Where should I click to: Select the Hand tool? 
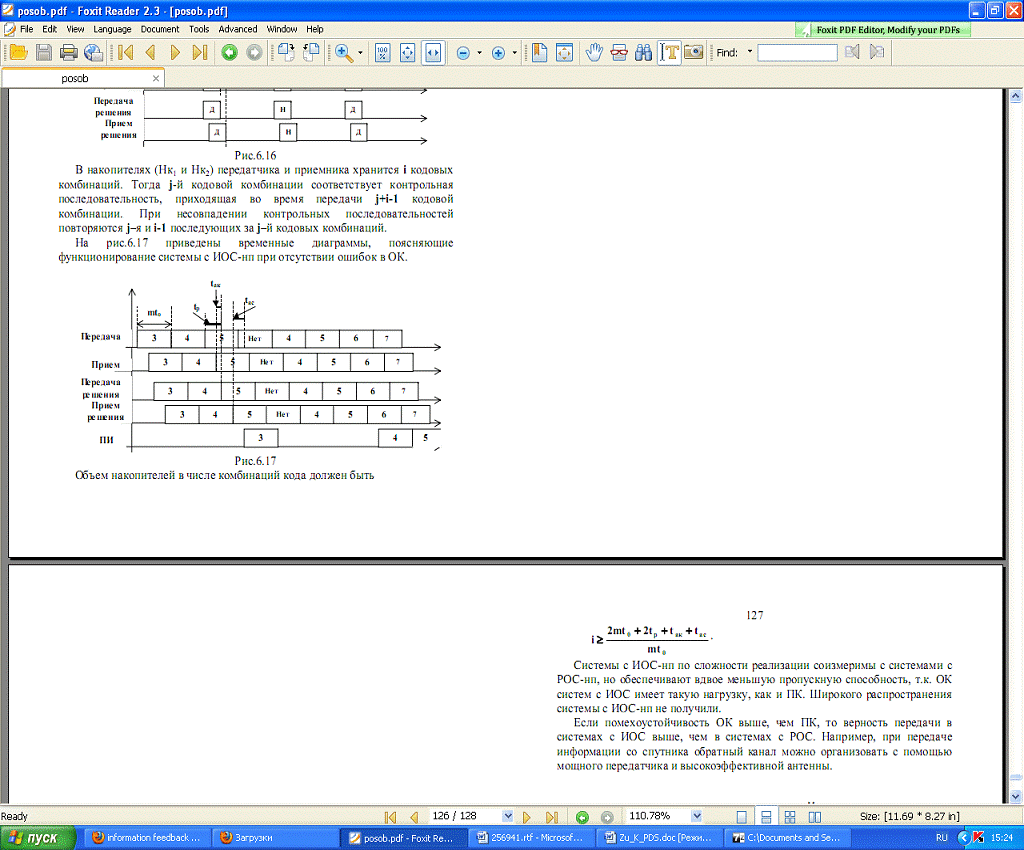(594, 52)
